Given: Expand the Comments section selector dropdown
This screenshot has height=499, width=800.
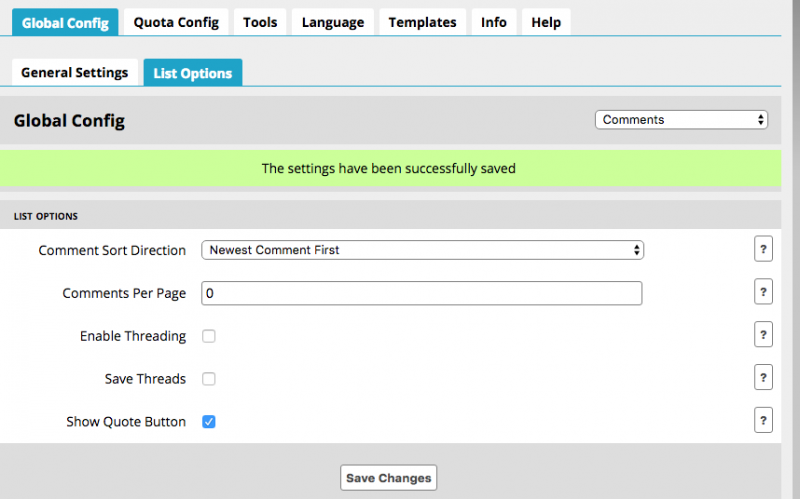Looking at the screenshot, I should tap(681, 120).
